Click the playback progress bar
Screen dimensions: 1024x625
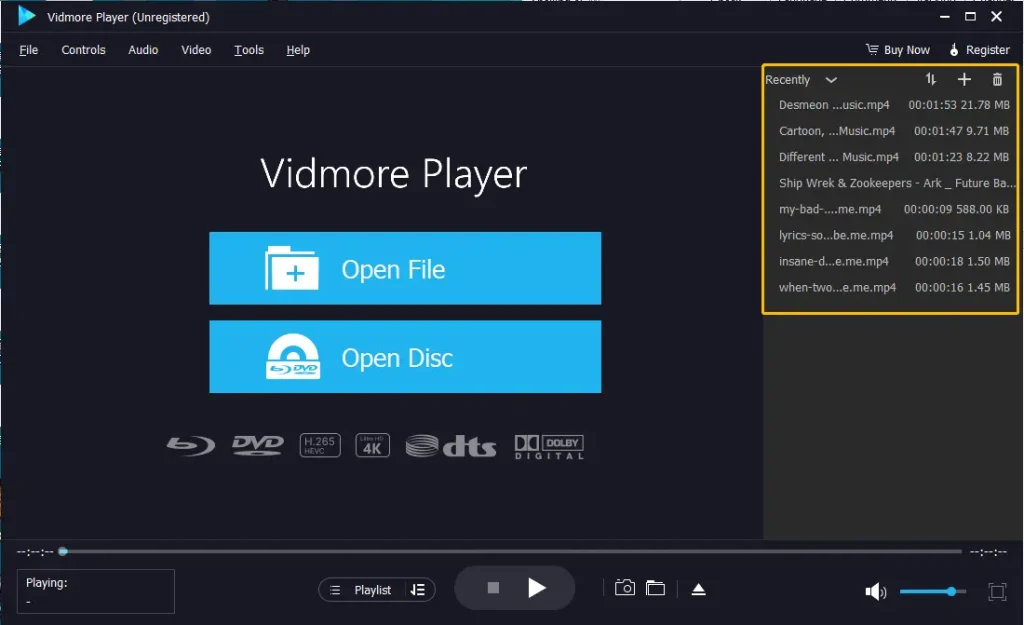coord(511,552)
